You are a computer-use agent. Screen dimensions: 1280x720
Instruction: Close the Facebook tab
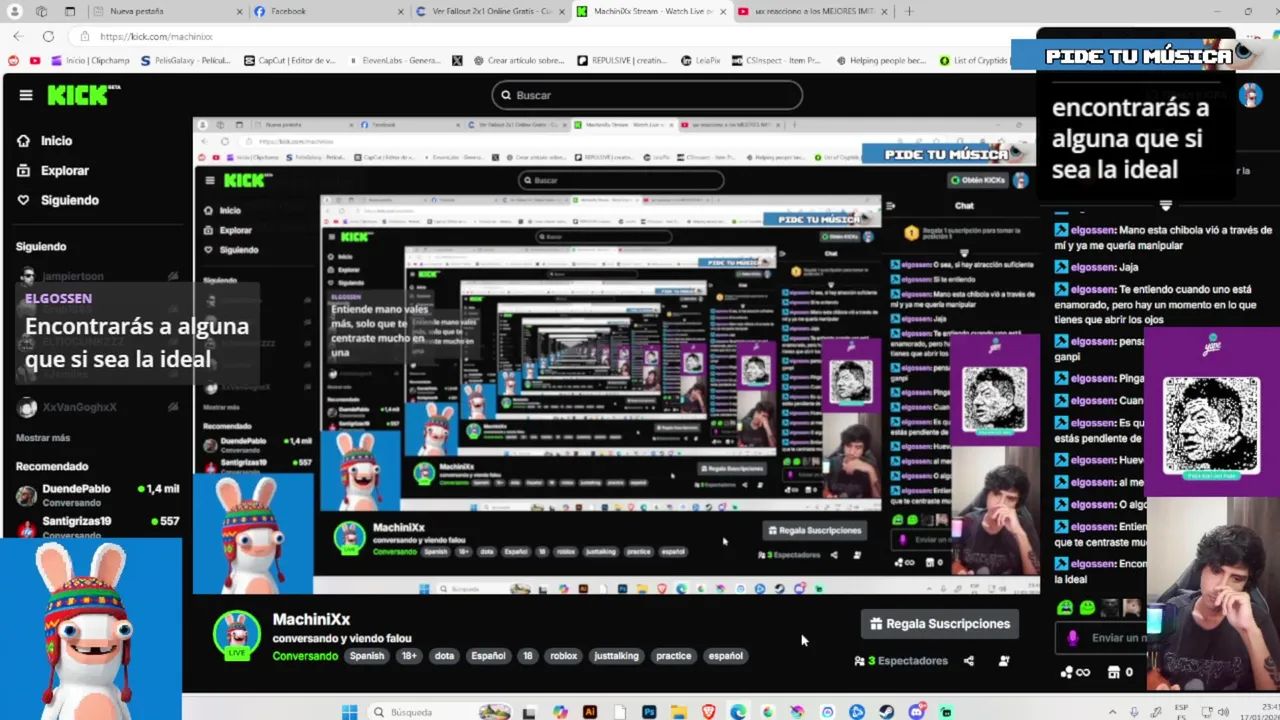(400, 11)
